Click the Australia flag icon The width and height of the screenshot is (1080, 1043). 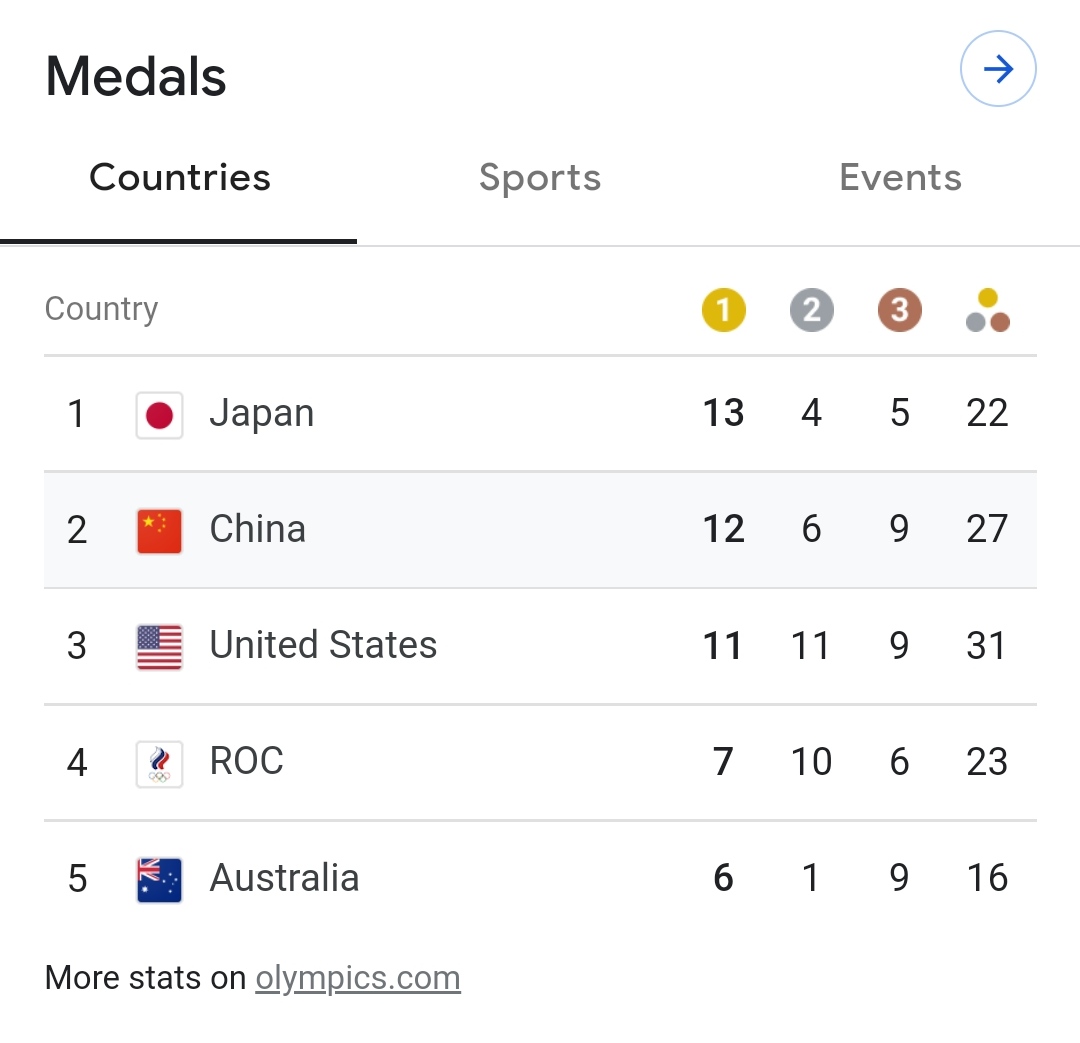click(x=159, y=880)
